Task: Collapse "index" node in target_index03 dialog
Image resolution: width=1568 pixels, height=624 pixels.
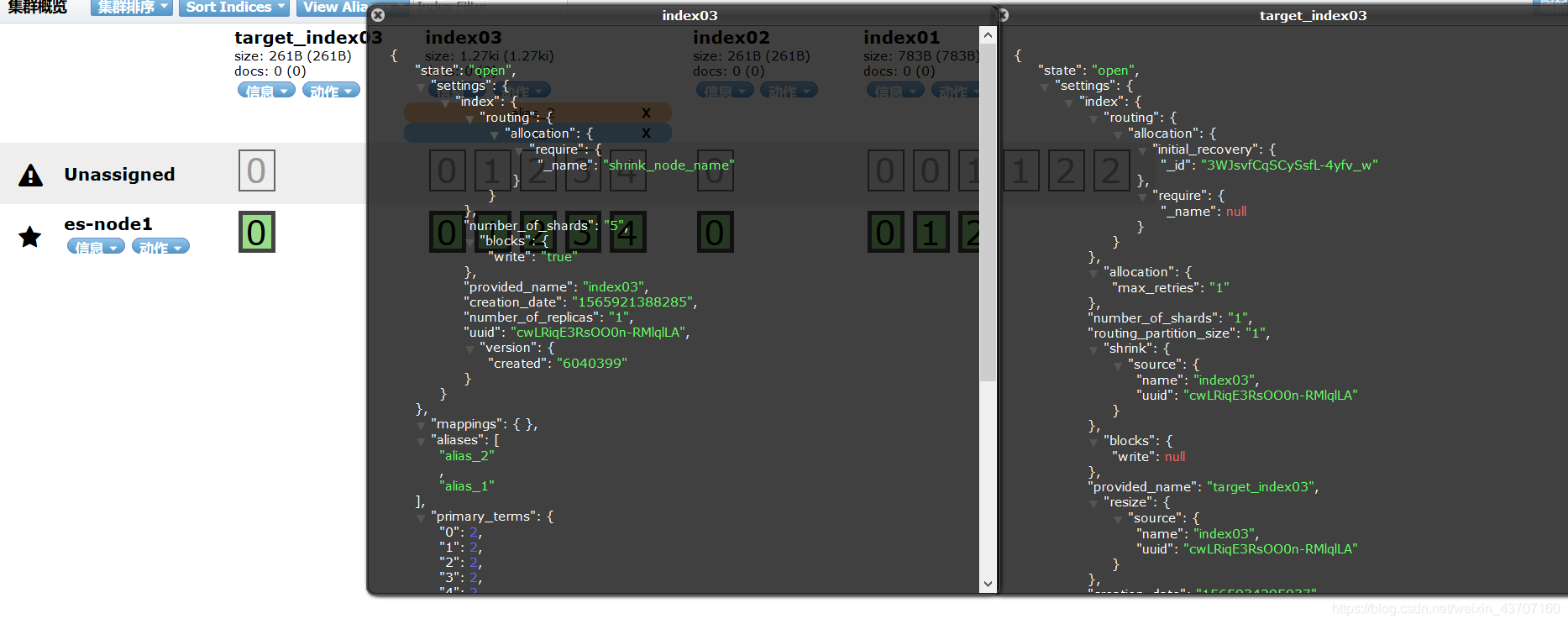Action: [1069, 102]
